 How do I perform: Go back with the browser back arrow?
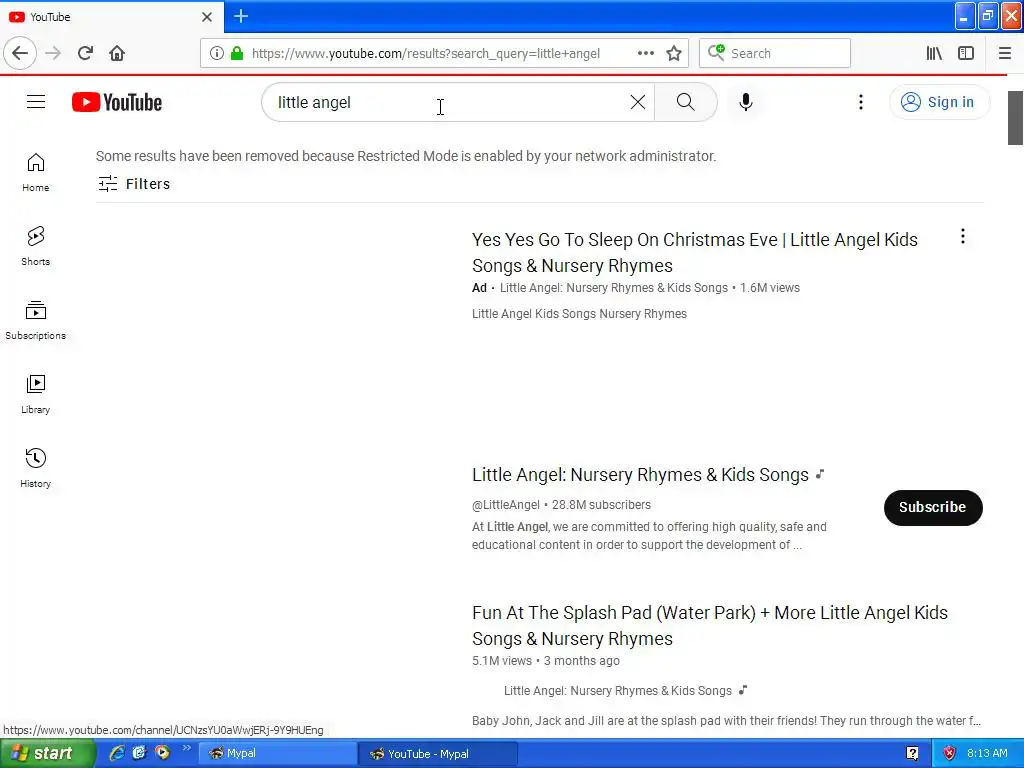tap(20, 53)
